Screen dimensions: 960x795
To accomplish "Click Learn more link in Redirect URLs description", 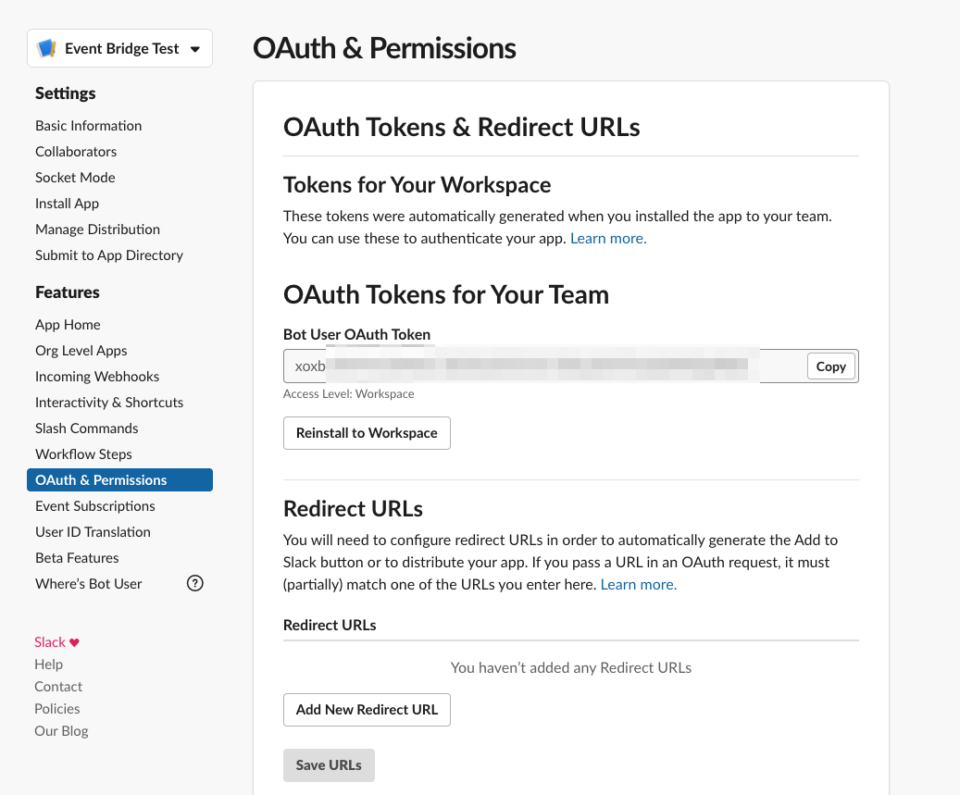I will click(639, 584).
